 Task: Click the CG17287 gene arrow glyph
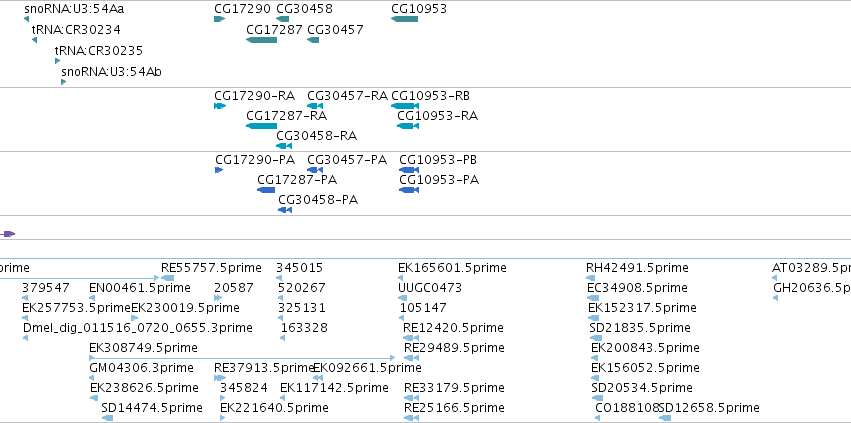pyautogui.click(x=262, y=40)
